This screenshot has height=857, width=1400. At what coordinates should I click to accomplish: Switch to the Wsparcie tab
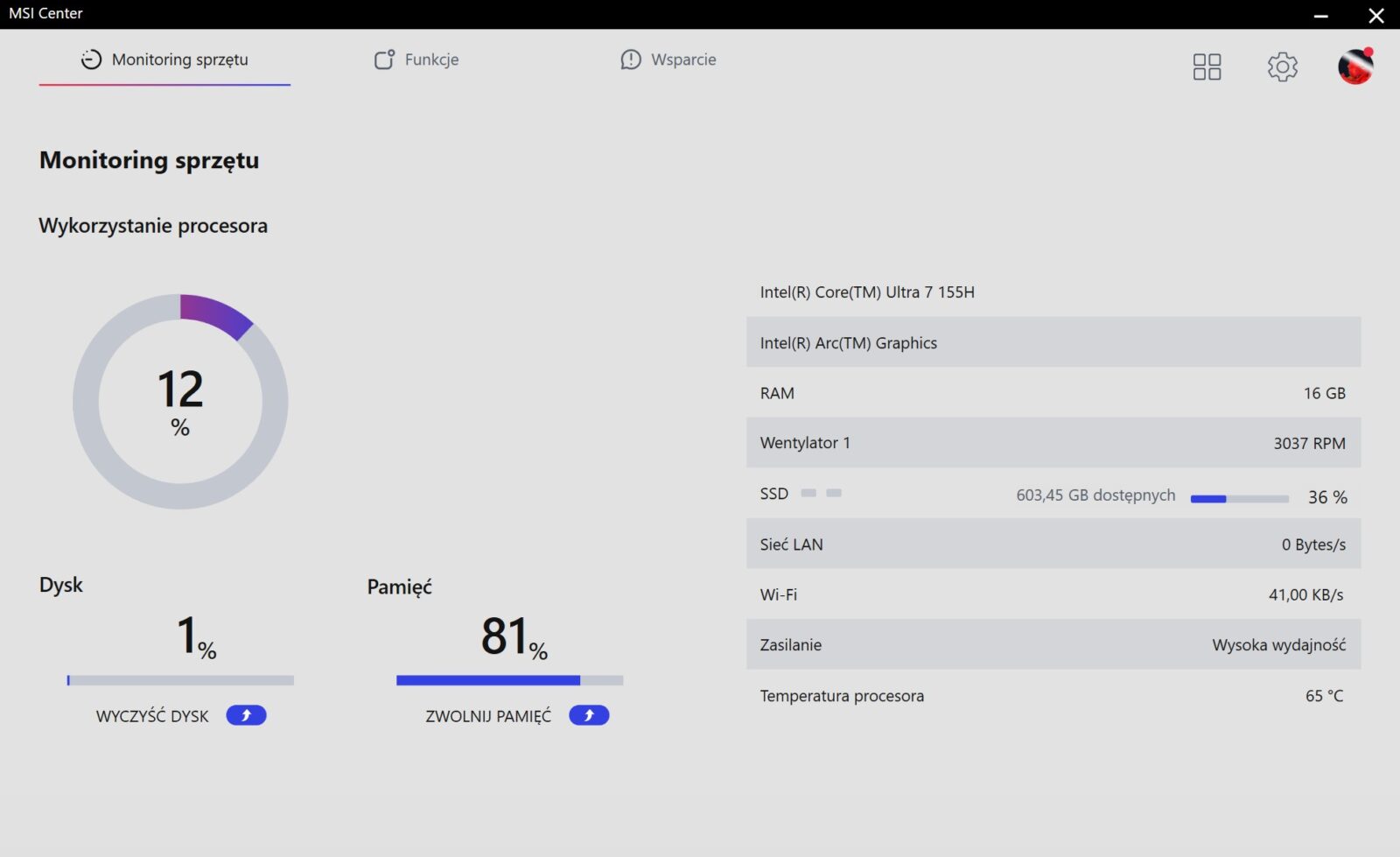tap(668, 60)
